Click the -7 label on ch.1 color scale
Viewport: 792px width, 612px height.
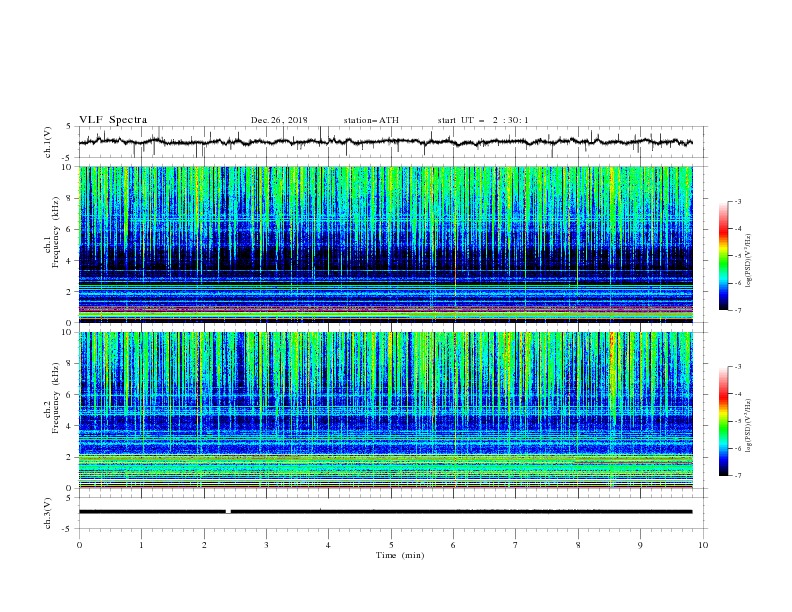(x=737, y=310)
